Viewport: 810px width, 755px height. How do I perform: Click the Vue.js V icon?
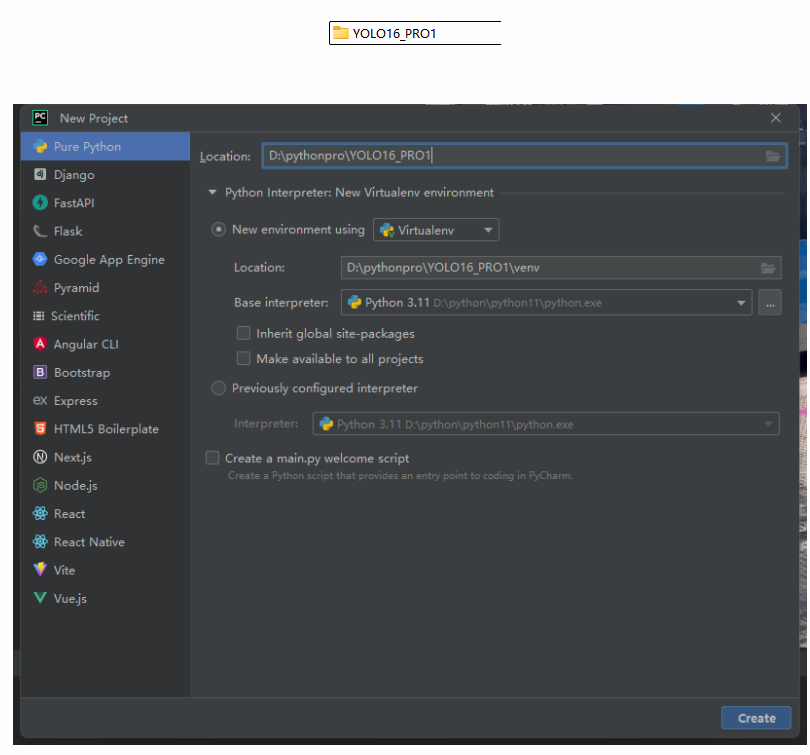pyautogui.click(x=40, y=598)
